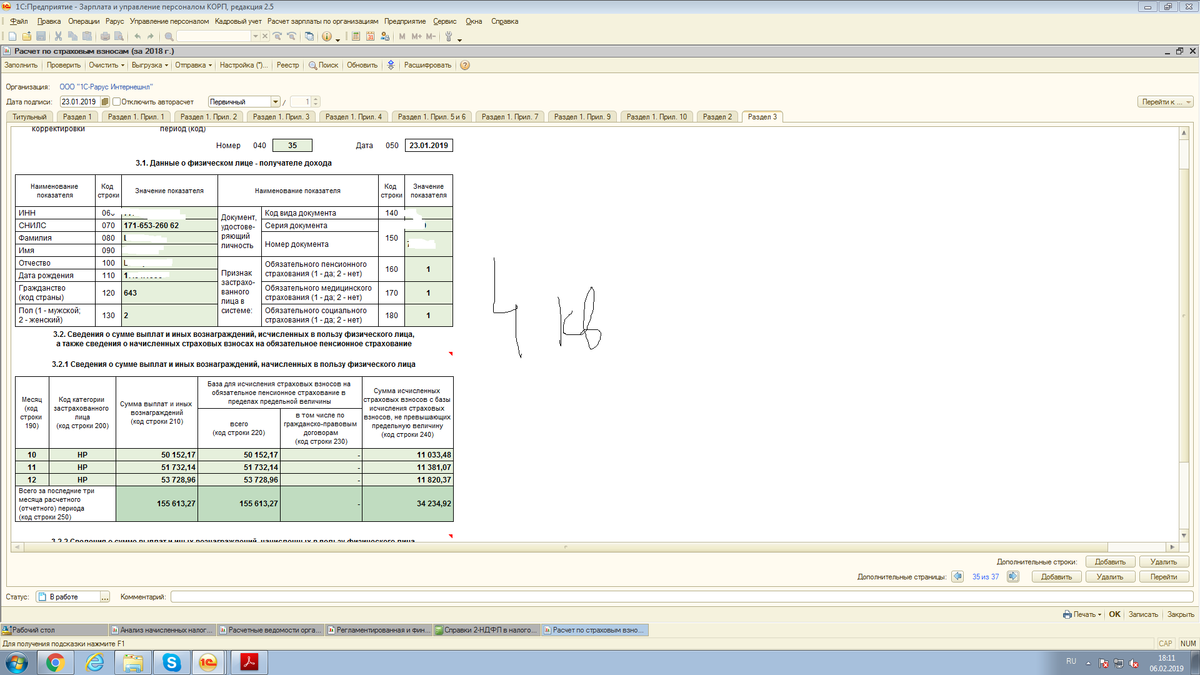Viewport: 1200px width, 675px height.
Task: Click the Copy icon in main toolbar
Action: 72,36
